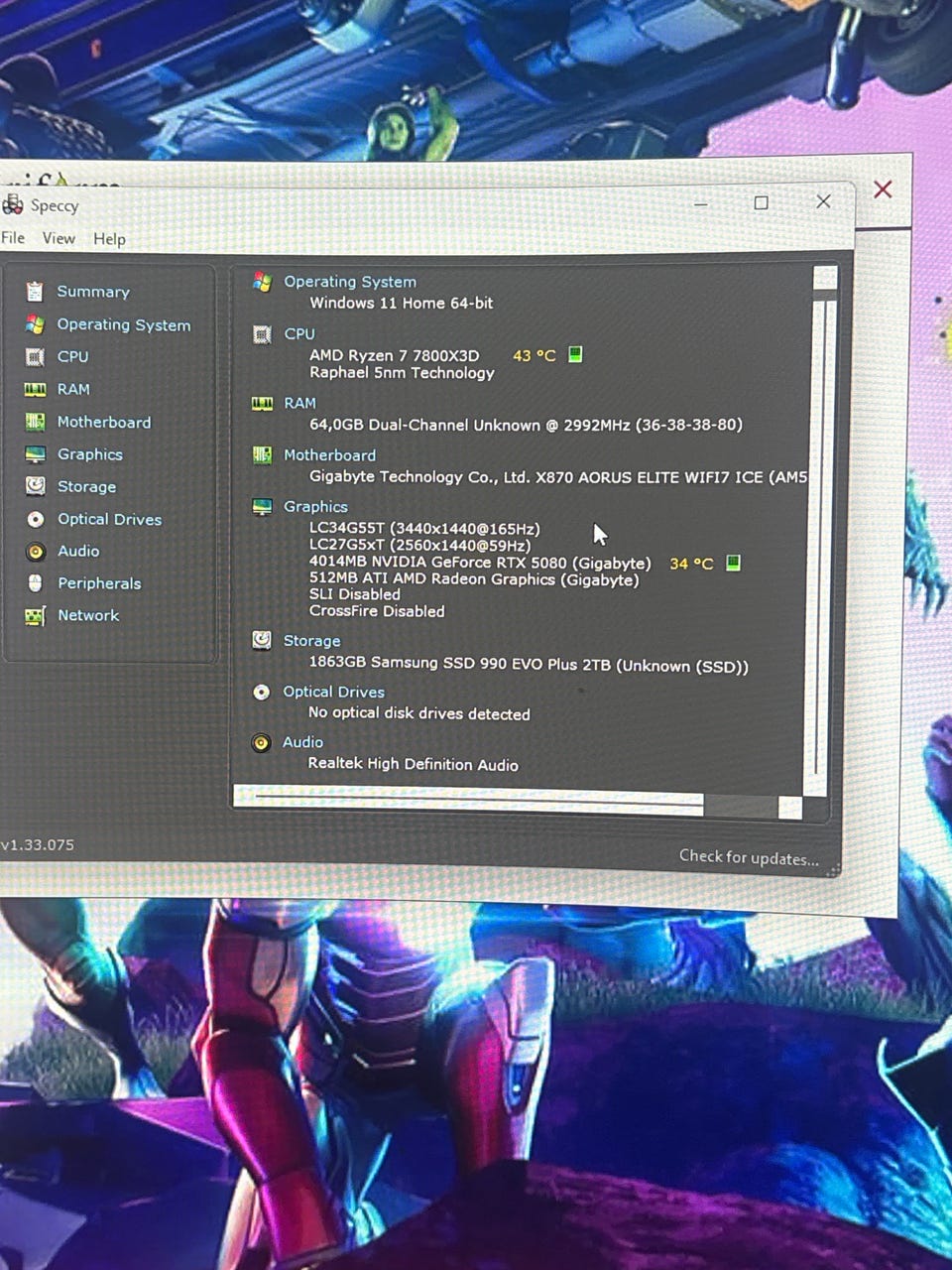
Task: Click the RAM stick icon in sidebar
Action: tap(35, 389)
